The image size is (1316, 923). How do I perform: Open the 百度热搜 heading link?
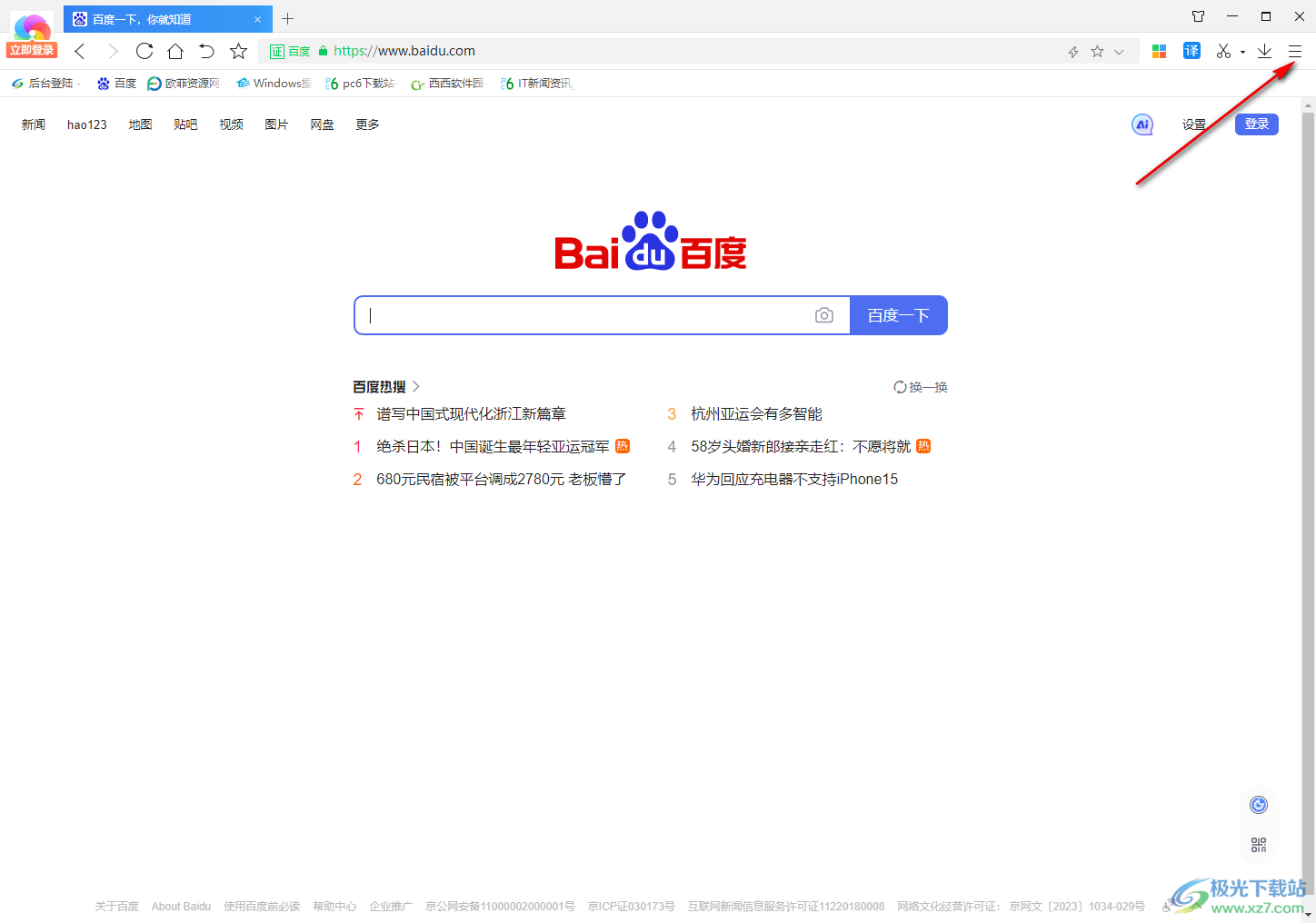pos(386,387)
